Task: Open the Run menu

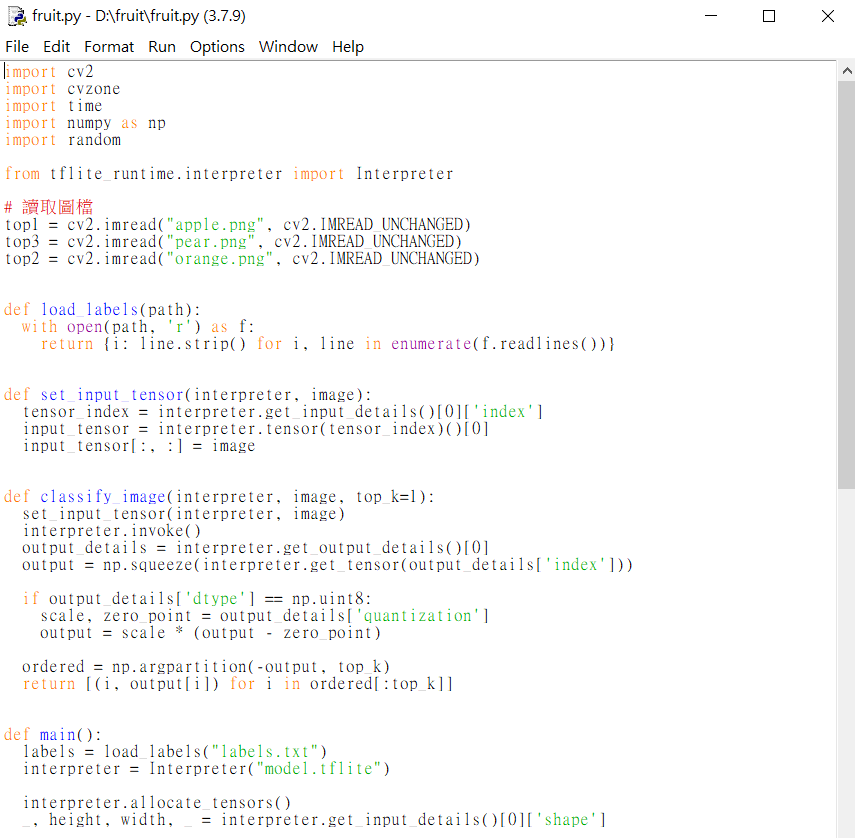Action: [162, 47]
